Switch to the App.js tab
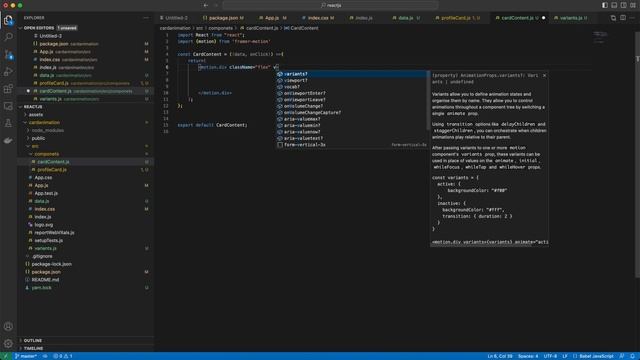Screen dimensions: 640x360 coord(272,18)
